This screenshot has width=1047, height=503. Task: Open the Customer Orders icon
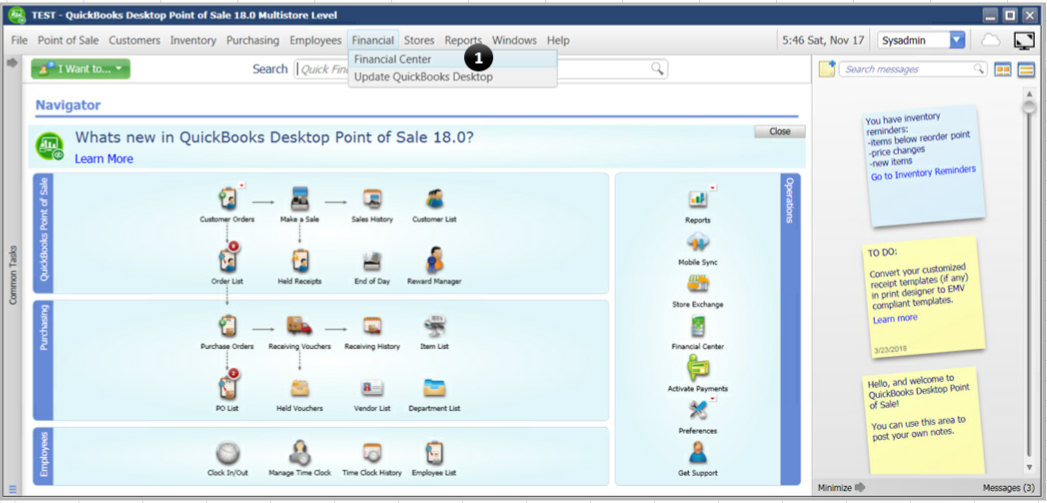[228, 198]
